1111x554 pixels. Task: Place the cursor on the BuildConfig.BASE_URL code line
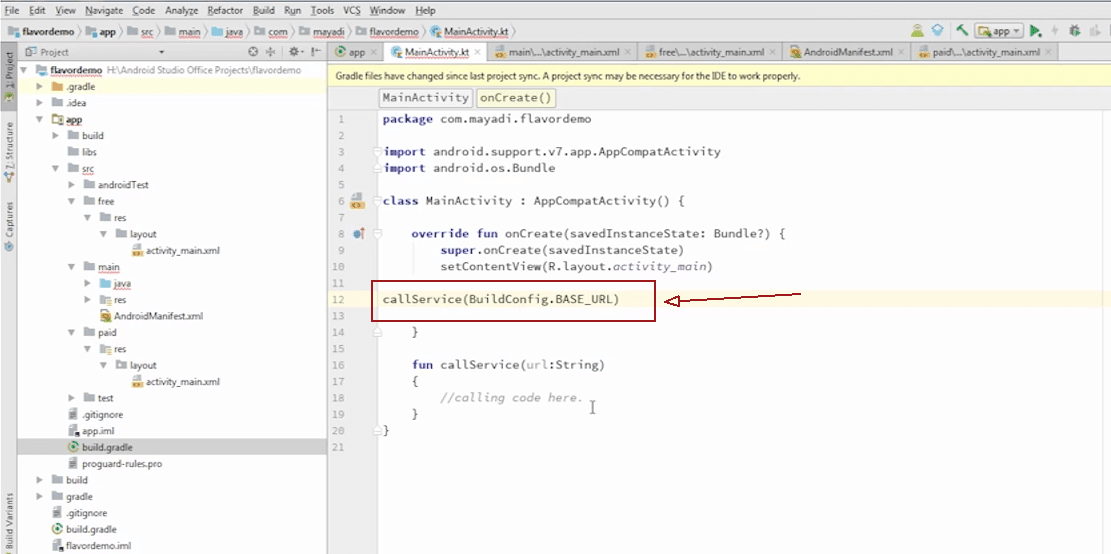click(x=501, y=300)
